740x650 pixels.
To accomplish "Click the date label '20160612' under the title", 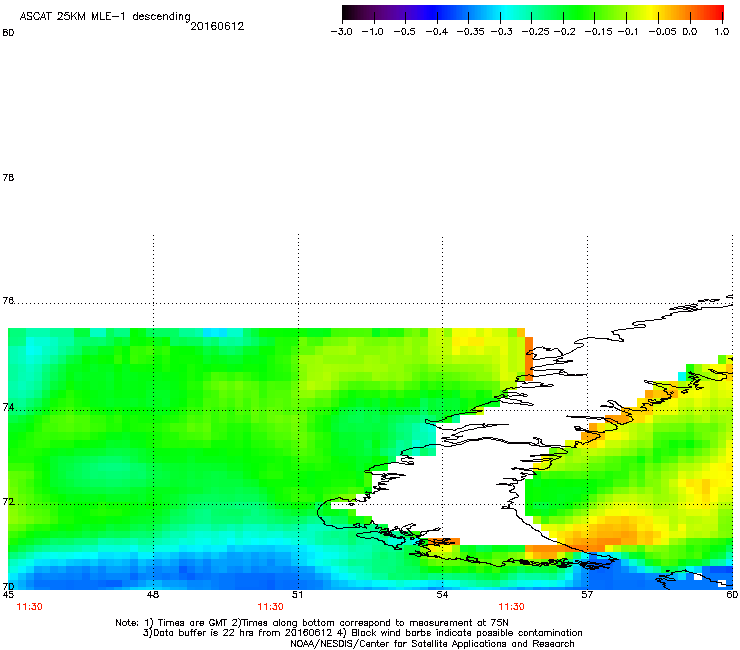I will (x=217, y=26).
